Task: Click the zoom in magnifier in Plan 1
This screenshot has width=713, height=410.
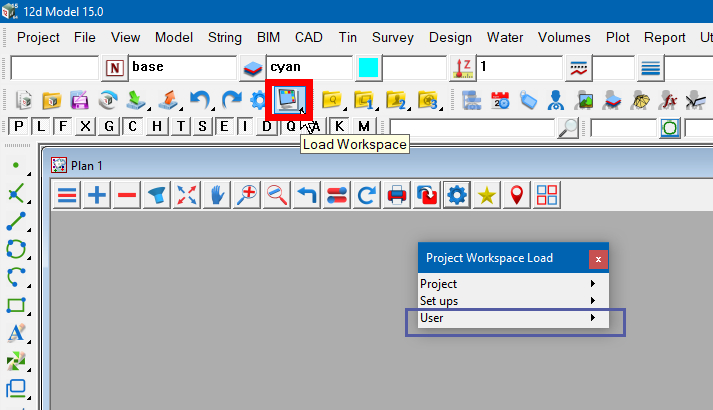Action: tap(247, 195)
